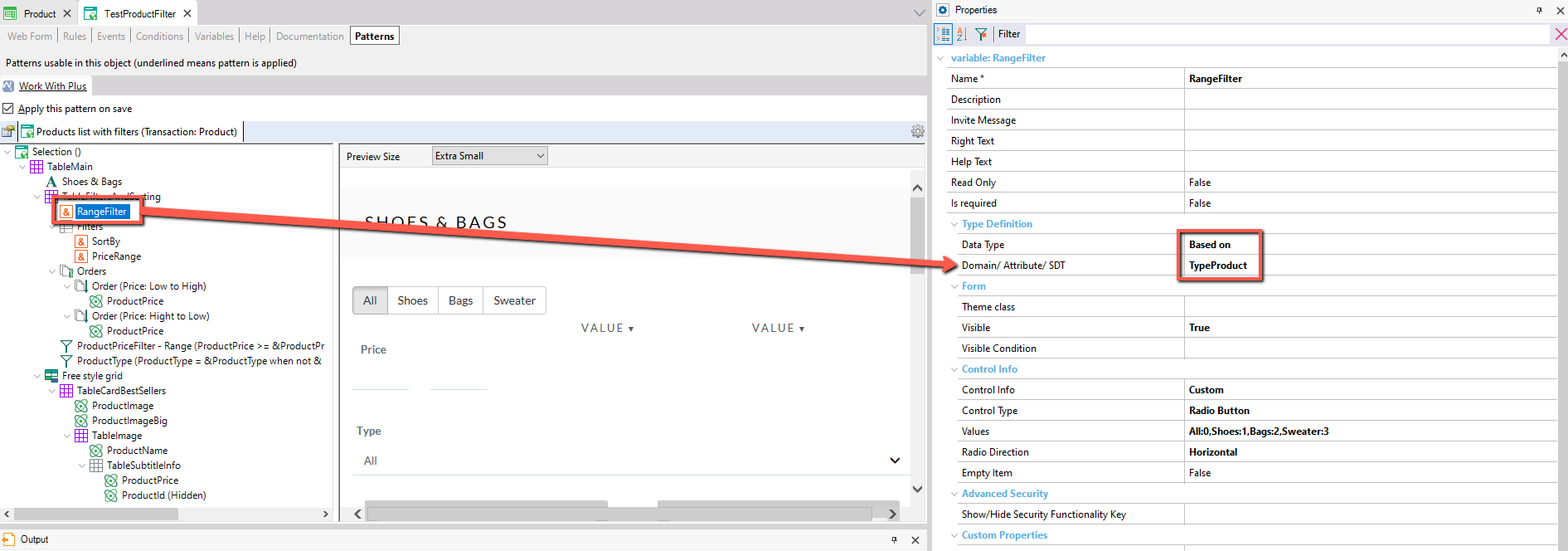Click the SortBy variable icon
The height and width of the screenshot is (551, 1568).
81,241
